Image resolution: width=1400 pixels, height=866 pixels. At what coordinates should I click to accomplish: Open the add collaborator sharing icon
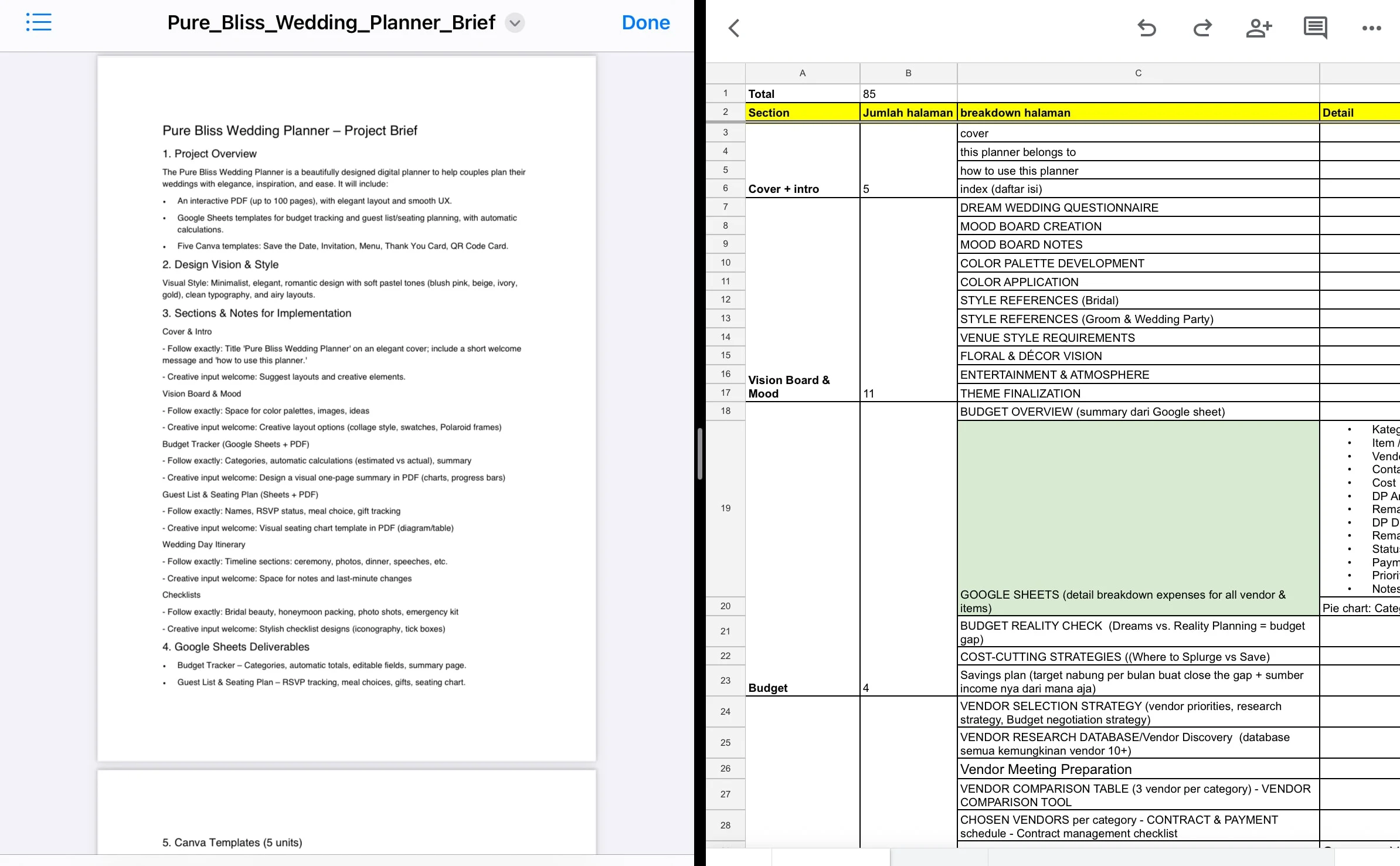1259,28
